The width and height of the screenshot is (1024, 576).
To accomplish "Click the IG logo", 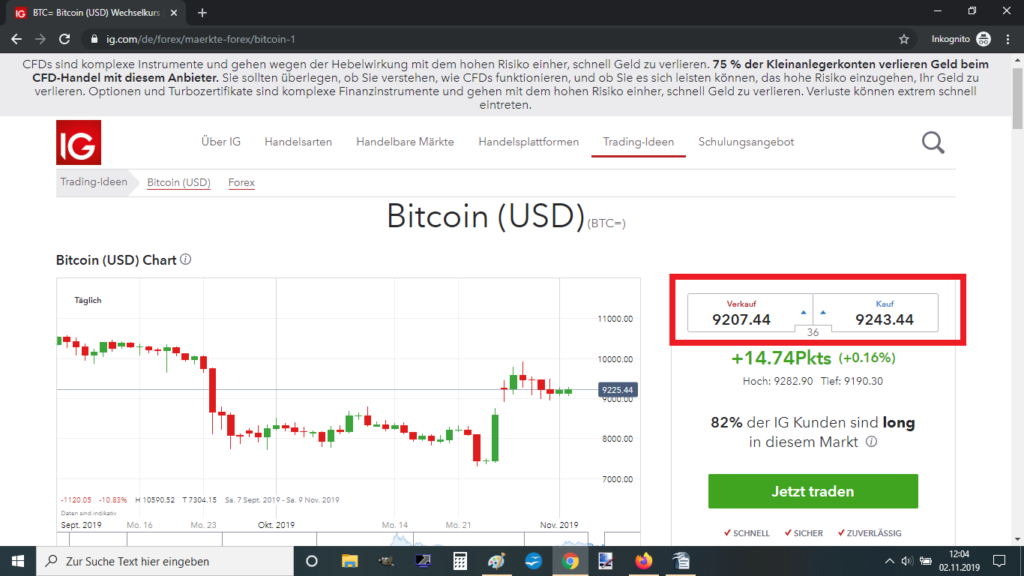I will coord(78,142).
